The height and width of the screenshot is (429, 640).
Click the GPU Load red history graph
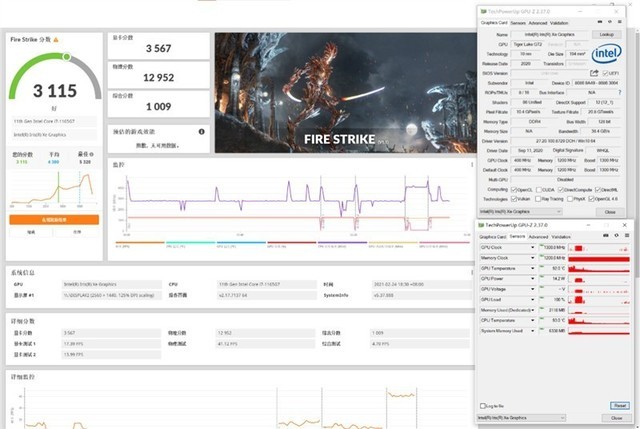point(599,300)
